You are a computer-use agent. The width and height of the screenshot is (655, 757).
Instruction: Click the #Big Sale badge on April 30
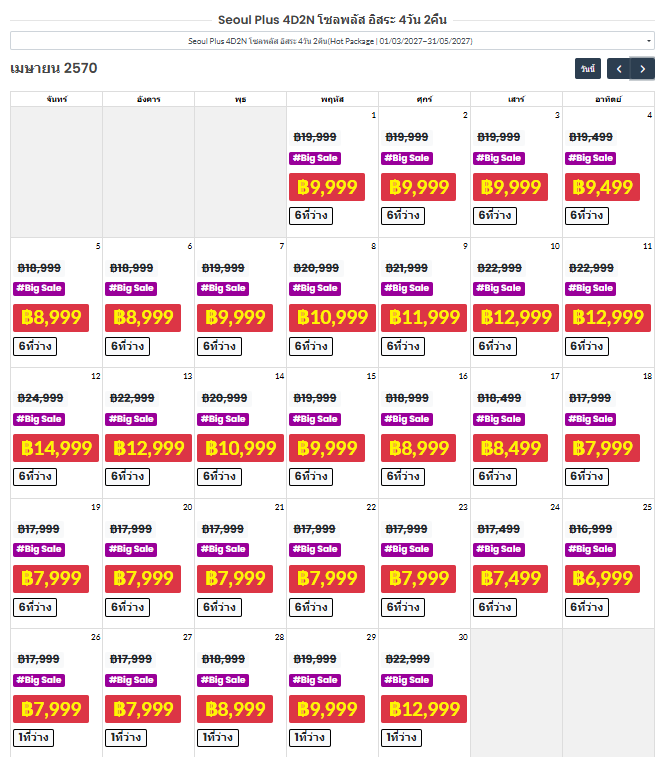pos(407,680)
